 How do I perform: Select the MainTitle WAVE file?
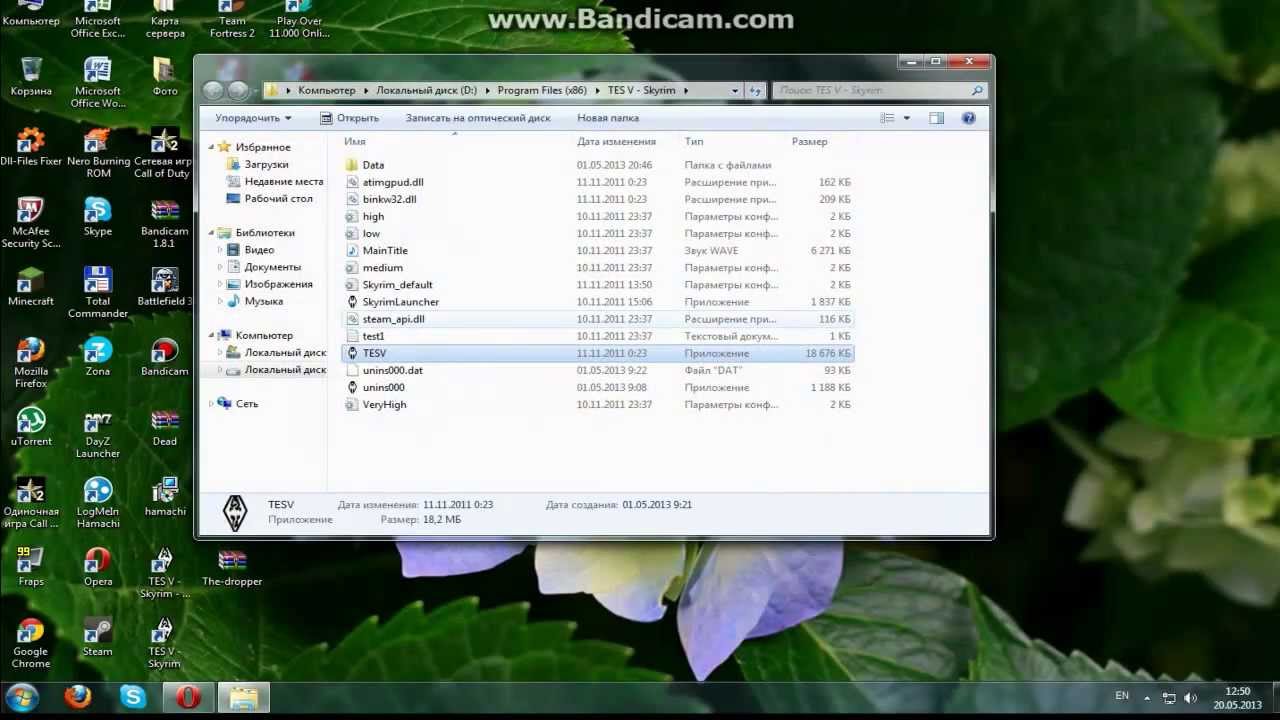coord(597,251)
